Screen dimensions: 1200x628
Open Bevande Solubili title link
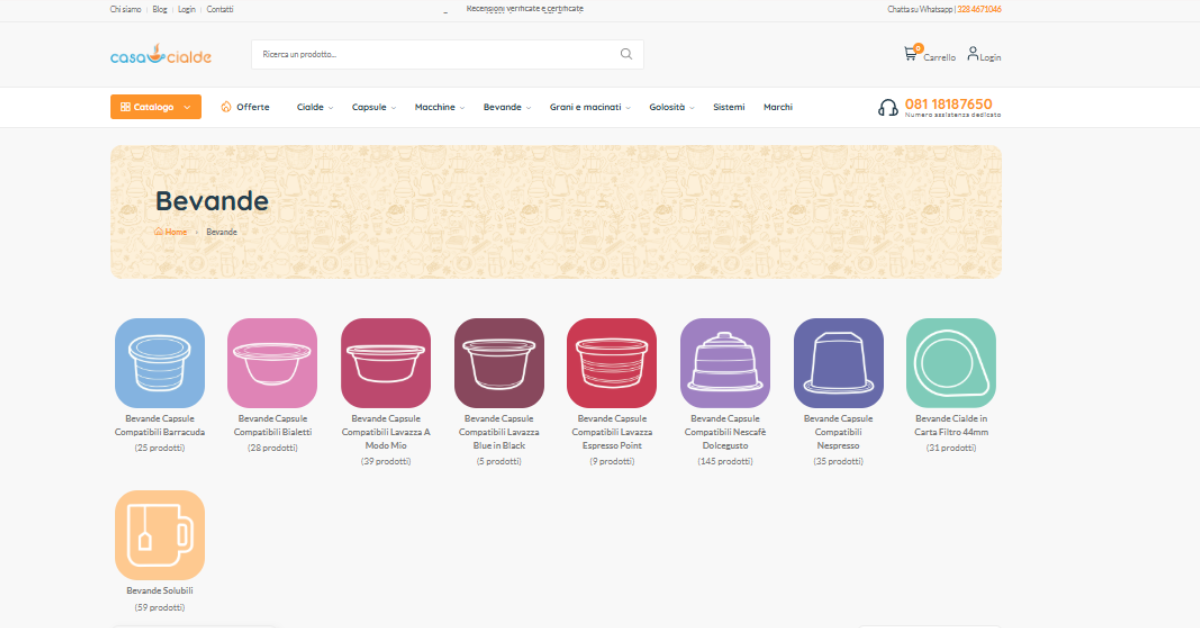pyautogui.click(x=160, y=591)
